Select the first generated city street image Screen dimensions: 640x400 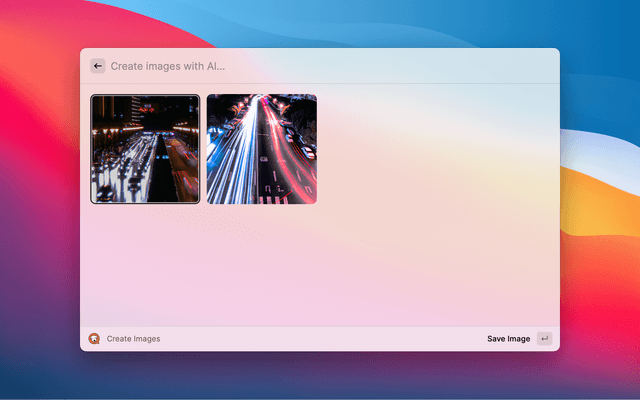145,149
